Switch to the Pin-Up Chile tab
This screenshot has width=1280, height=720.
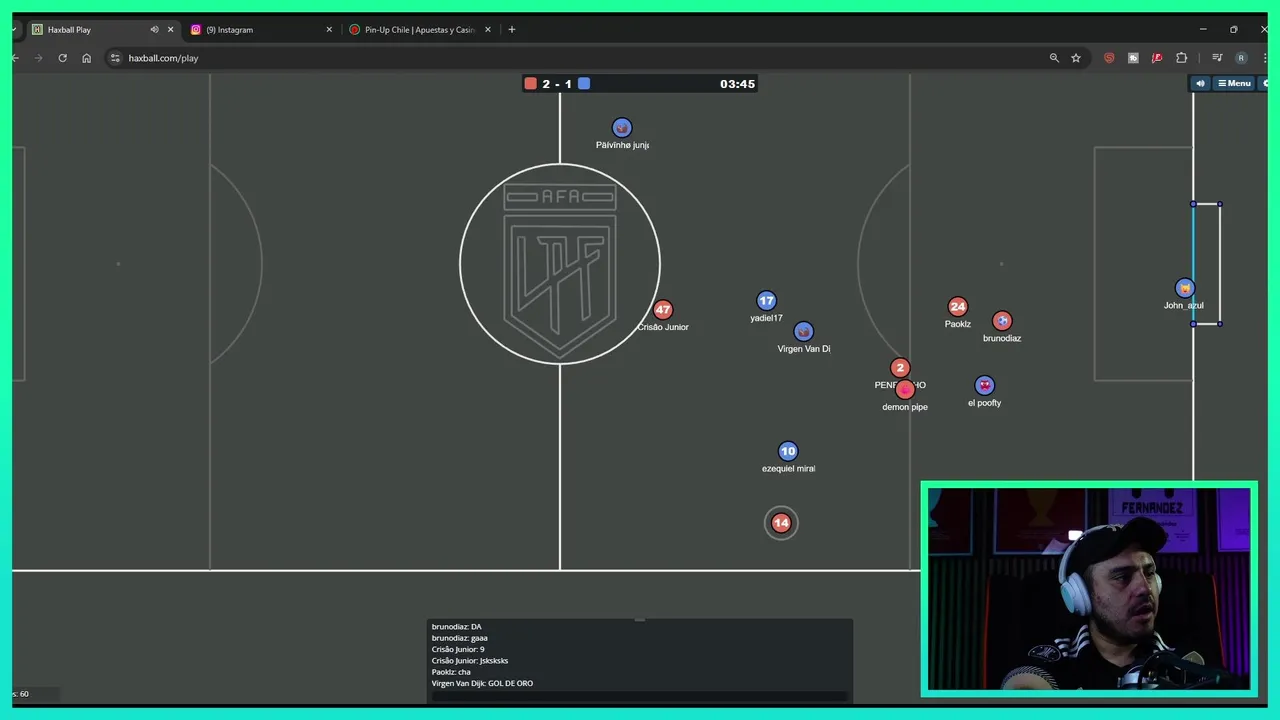coord(419,30)
